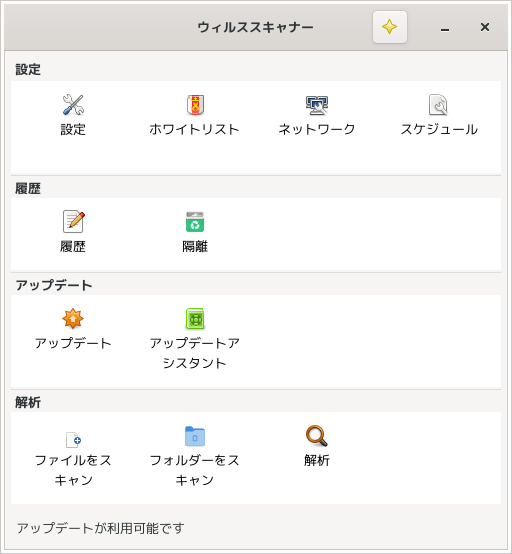Click the yellow star button in title bar
512x554 pixels.
pos(390,27)
